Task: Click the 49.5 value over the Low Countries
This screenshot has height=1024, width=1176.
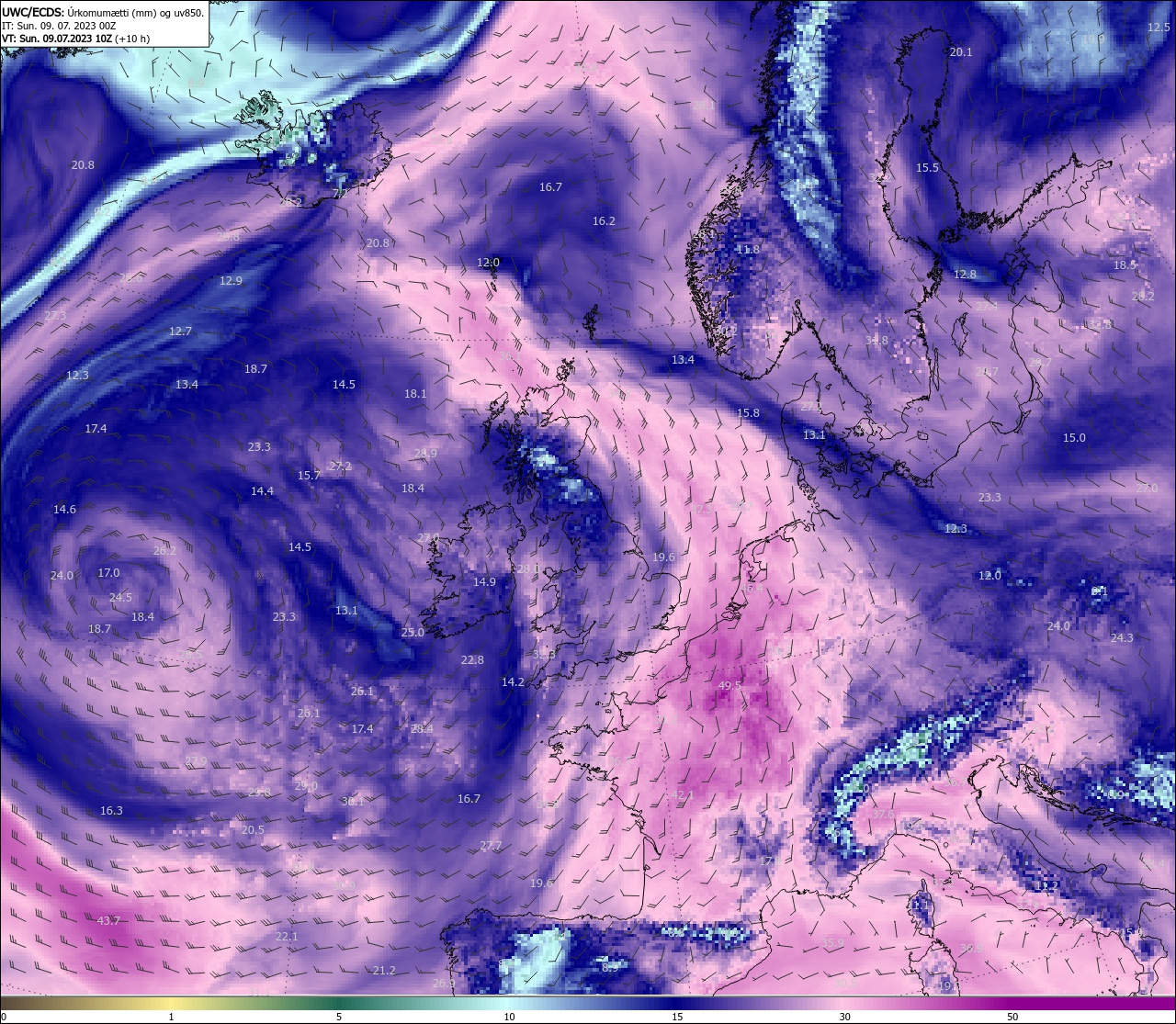Action: pos(729,685)
